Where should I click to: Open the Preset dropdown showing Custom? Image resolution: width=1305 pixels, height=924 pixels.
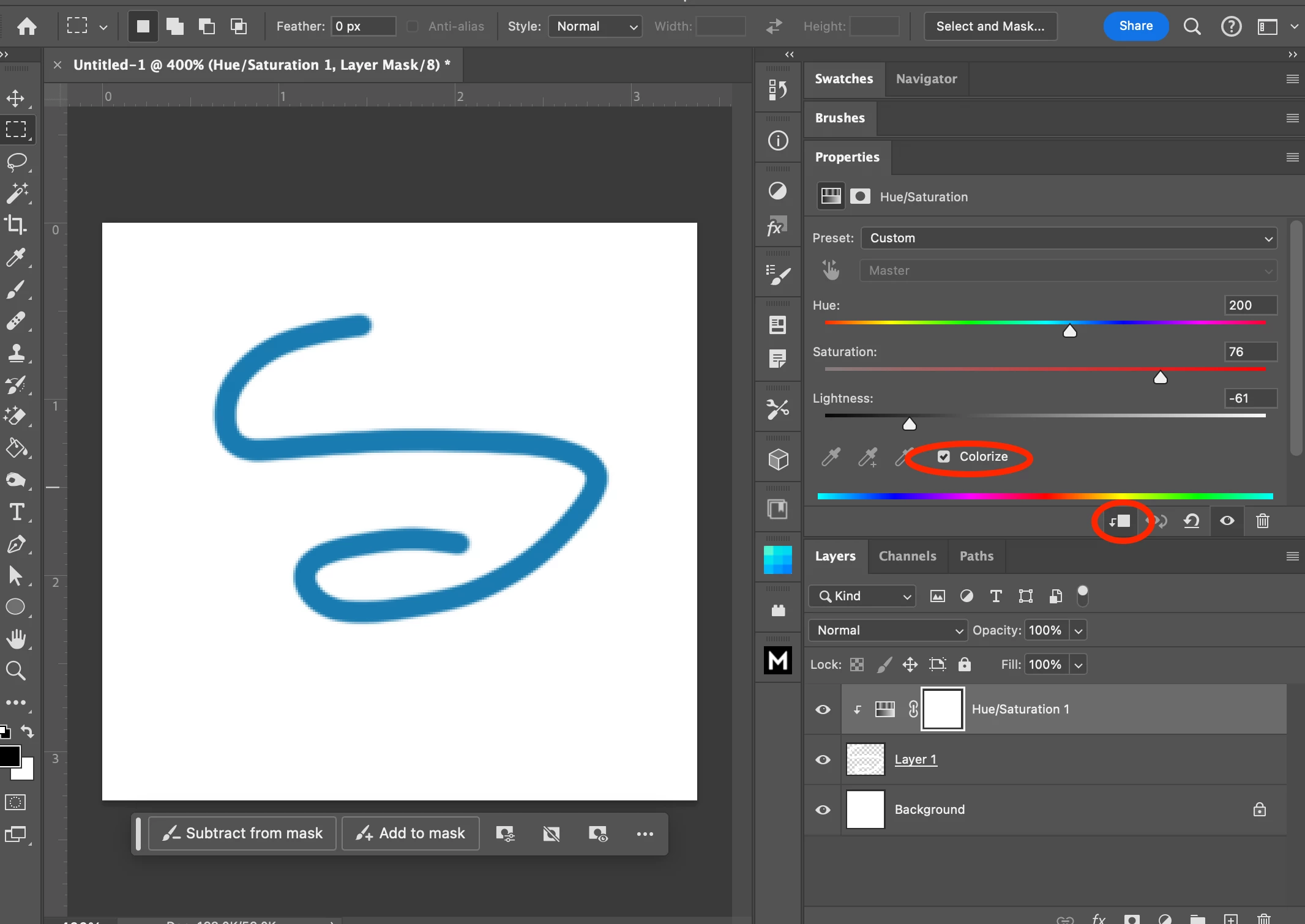(x=1069, y=238)
